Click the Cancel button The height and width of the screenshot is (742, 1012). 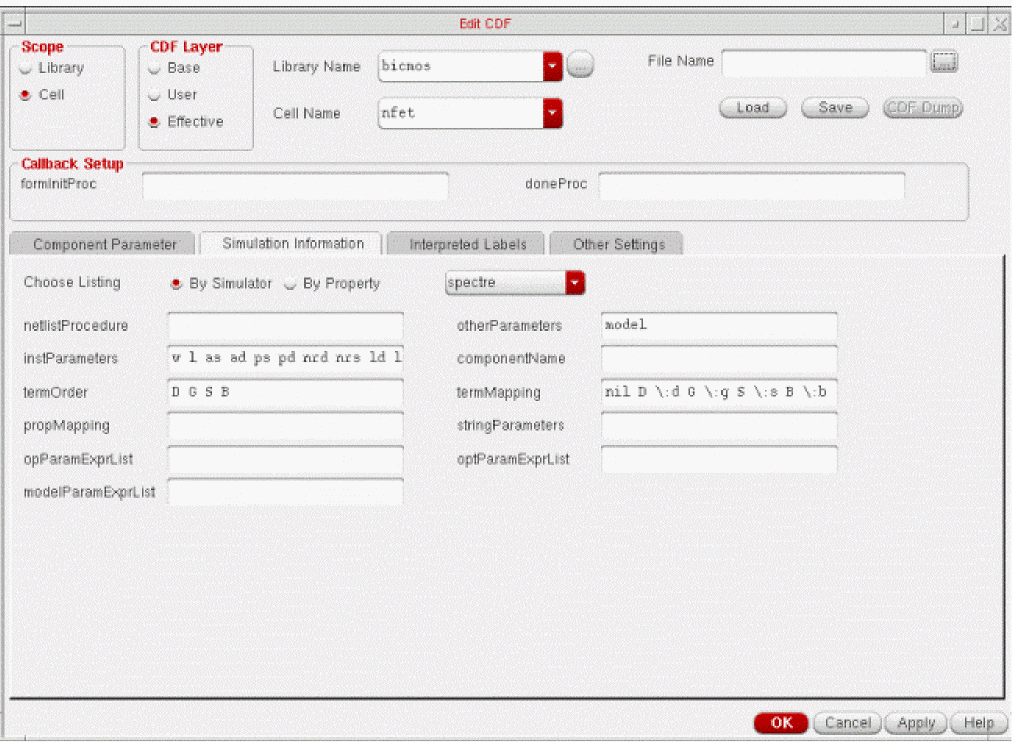point(847,723)
